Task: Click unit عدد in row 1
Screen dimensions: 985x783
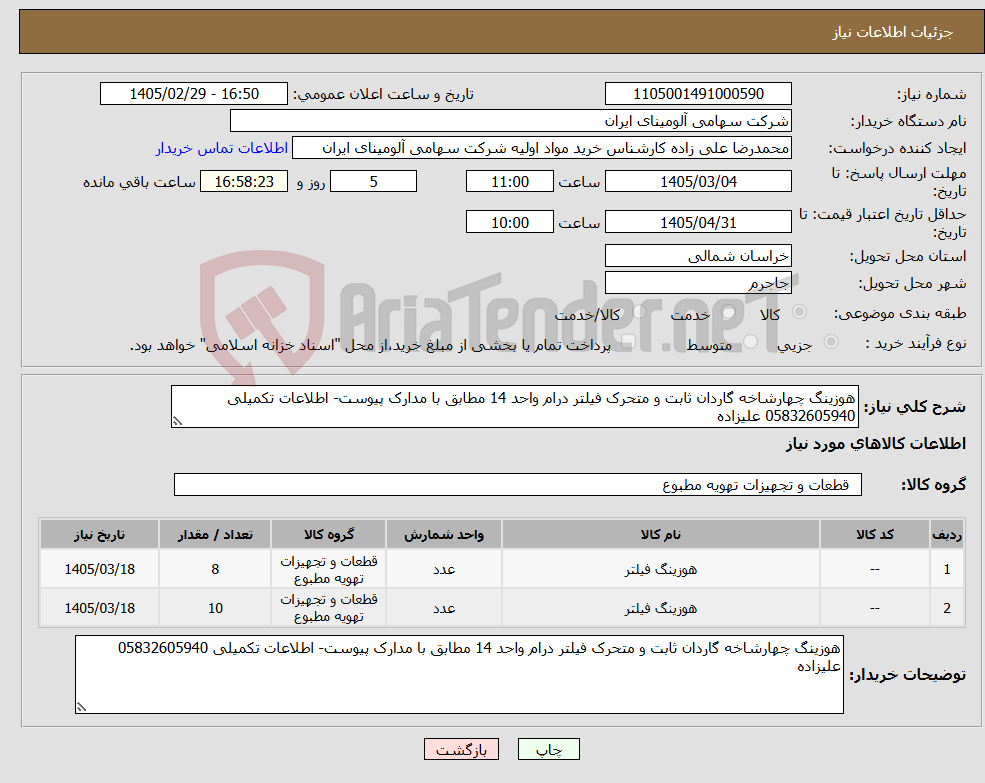Action: [444, 569]
